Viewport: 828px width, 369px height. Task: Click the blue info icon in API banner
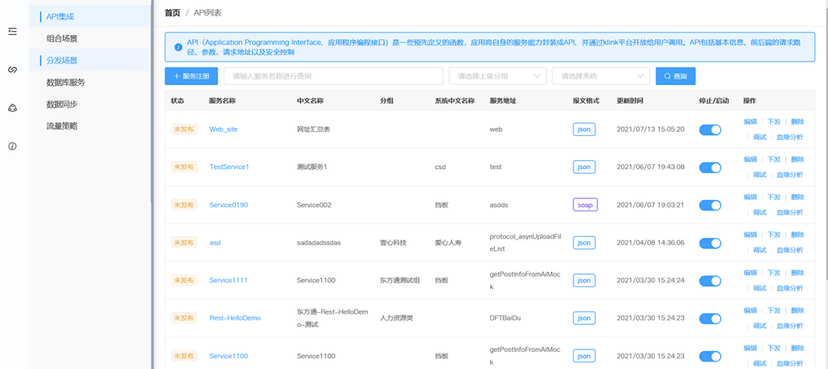pyautogui.click(x=178, y=47)
